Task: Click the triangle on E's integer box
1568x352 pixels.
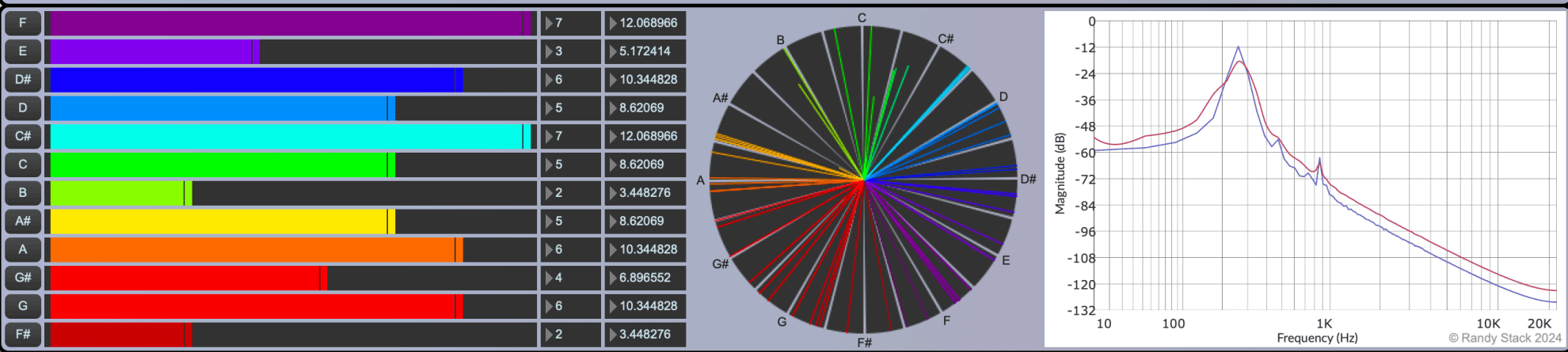Action: [x=549, y=51]
